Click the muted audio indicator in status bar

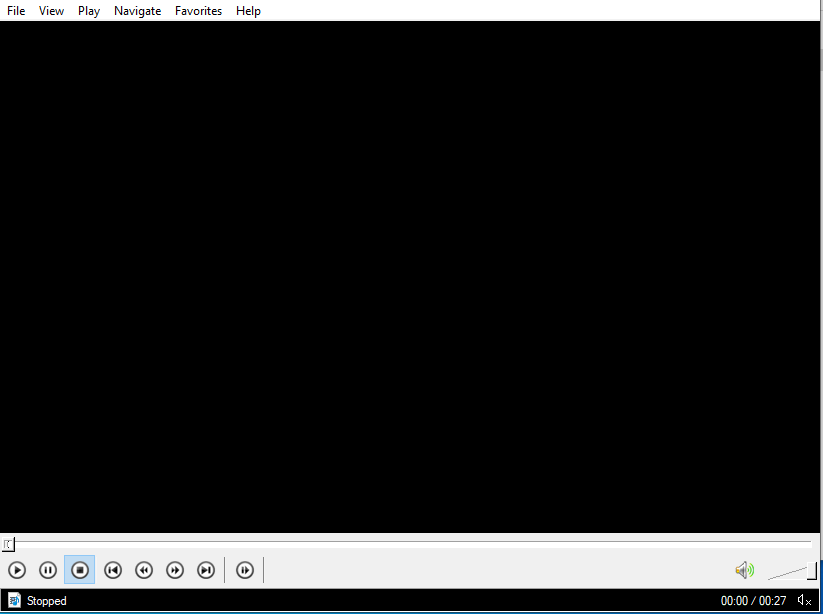click(x=804, y=600)
